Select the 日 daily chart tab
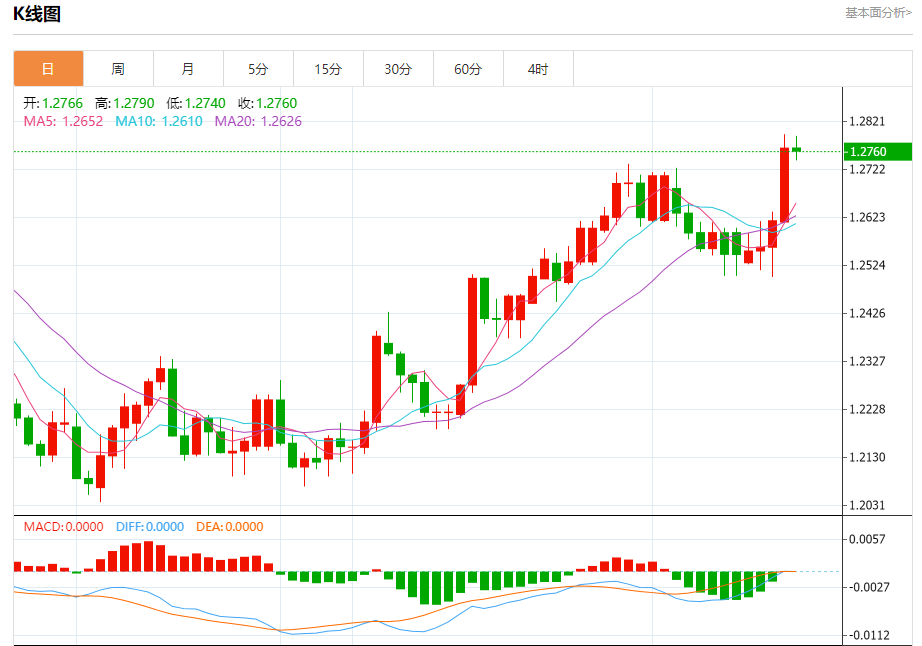 (48, 69)
